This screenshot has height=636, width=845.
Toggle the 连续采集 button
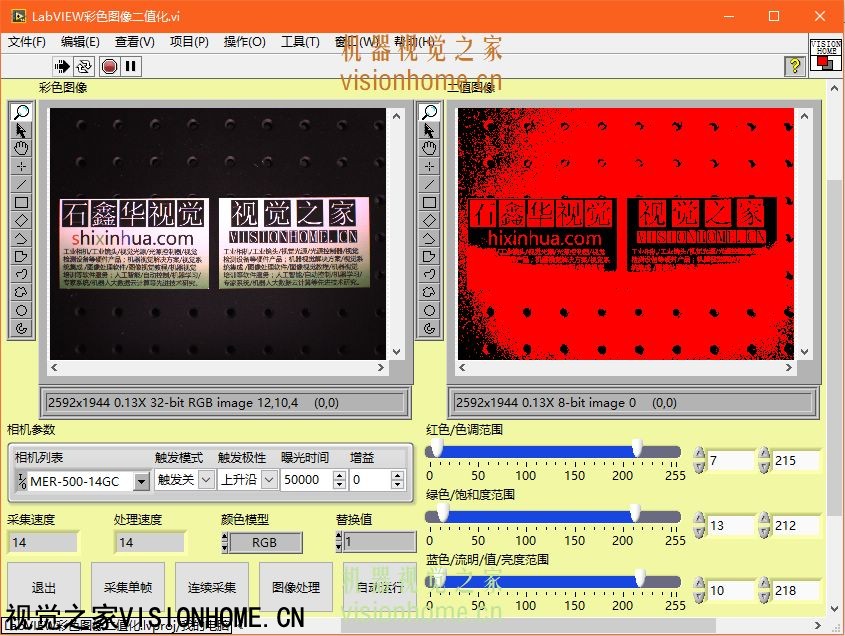[212, 587]
